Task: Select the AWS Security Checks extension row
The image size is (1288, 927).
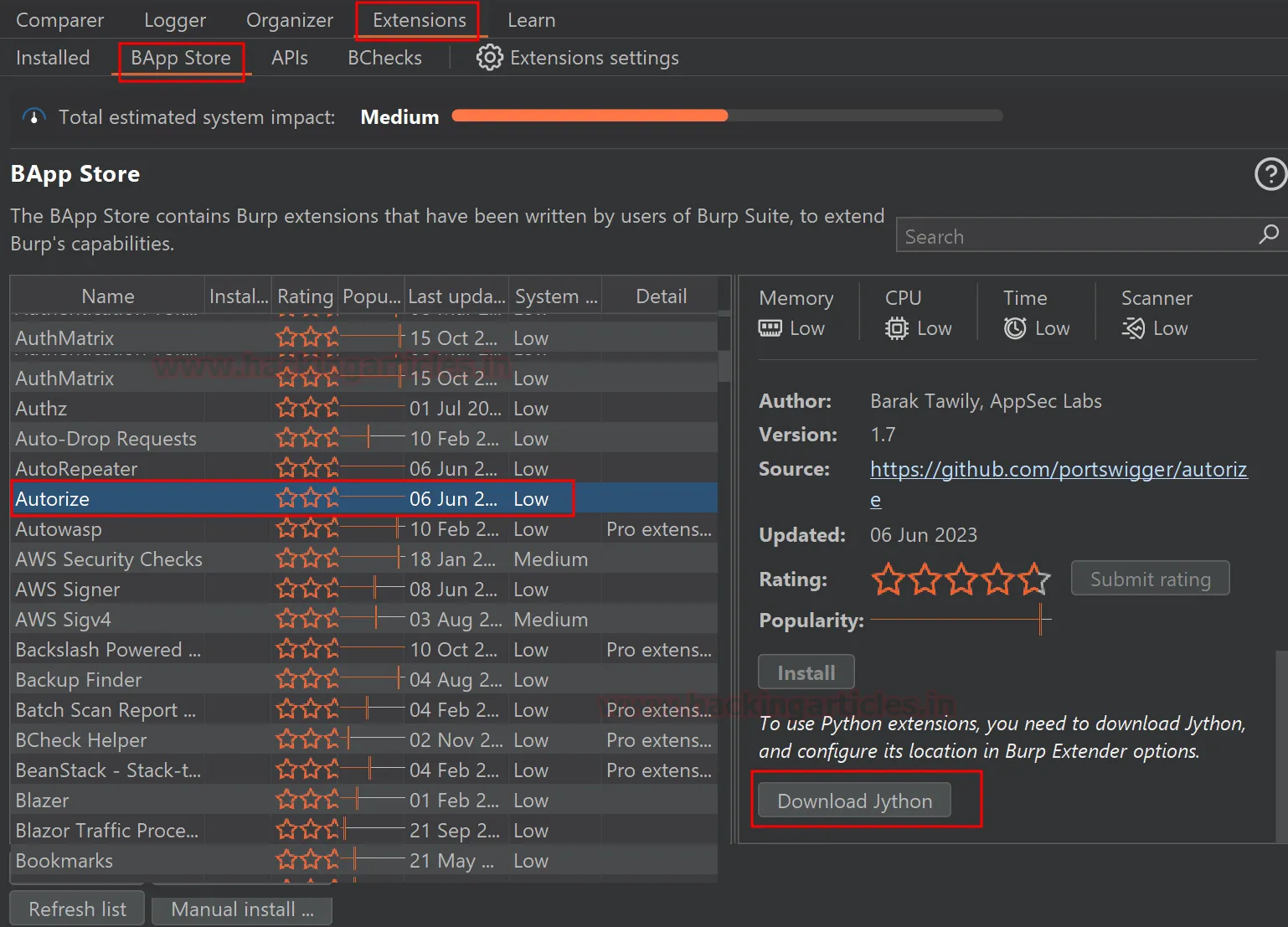Action: (x=109, y=559)
